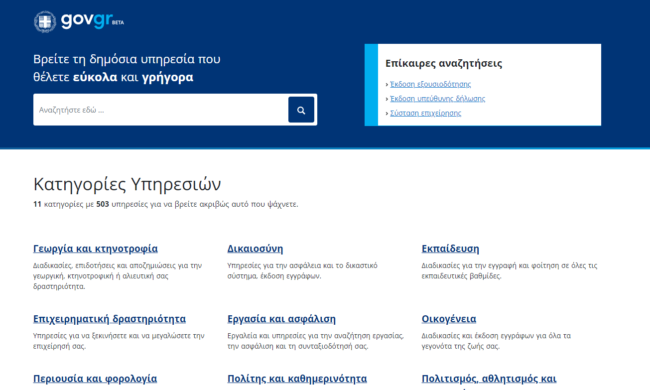This screenshot has width=650, height=390.
Task: Open the 'Σύσταση επιχείρησης' link
Action: [x=425, y=113]
